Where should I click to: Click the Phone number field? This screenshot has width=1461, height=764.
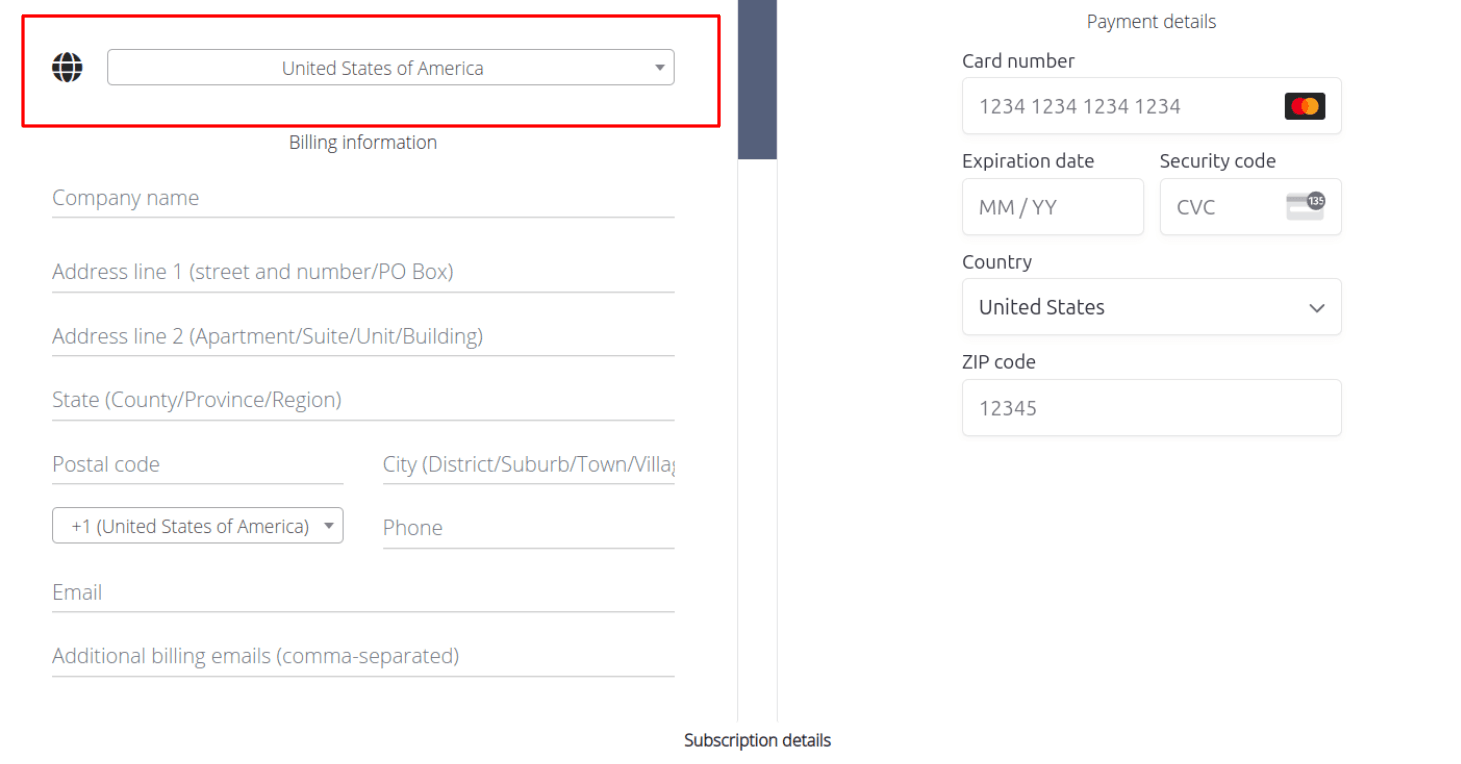(528, 528)
